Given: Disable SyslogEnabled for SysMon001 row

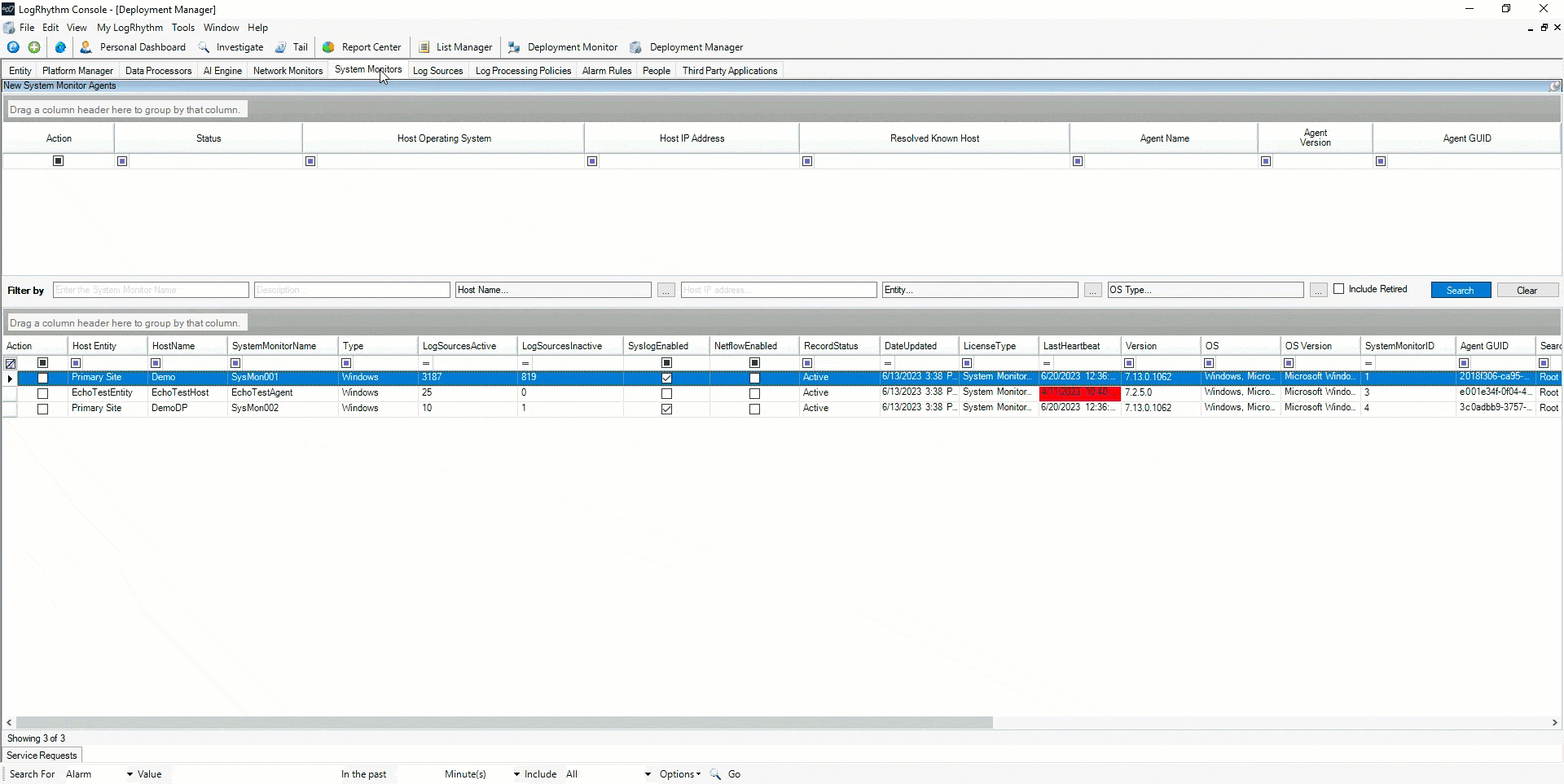Looking at the screenshot, I should (666, 377).
